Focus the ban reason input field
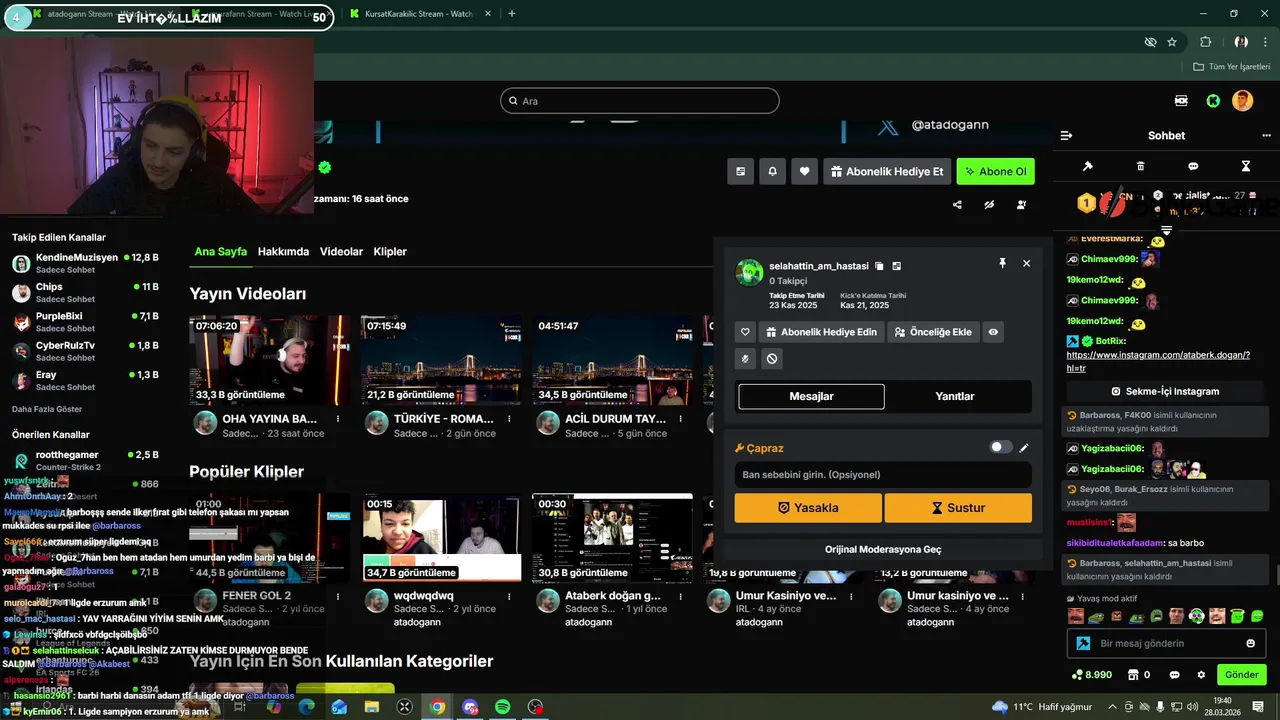This screenshot has width=1280, height=720. pos(883,474)
